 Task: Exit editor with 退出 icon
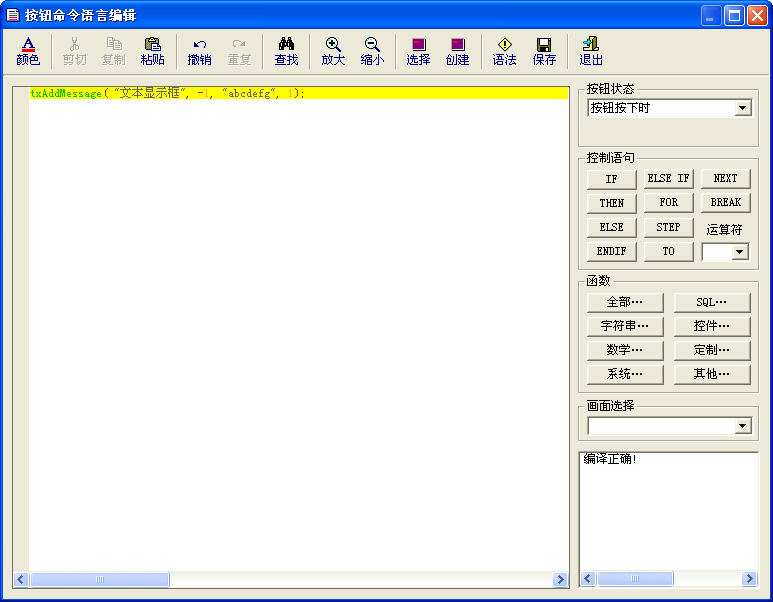591,51
